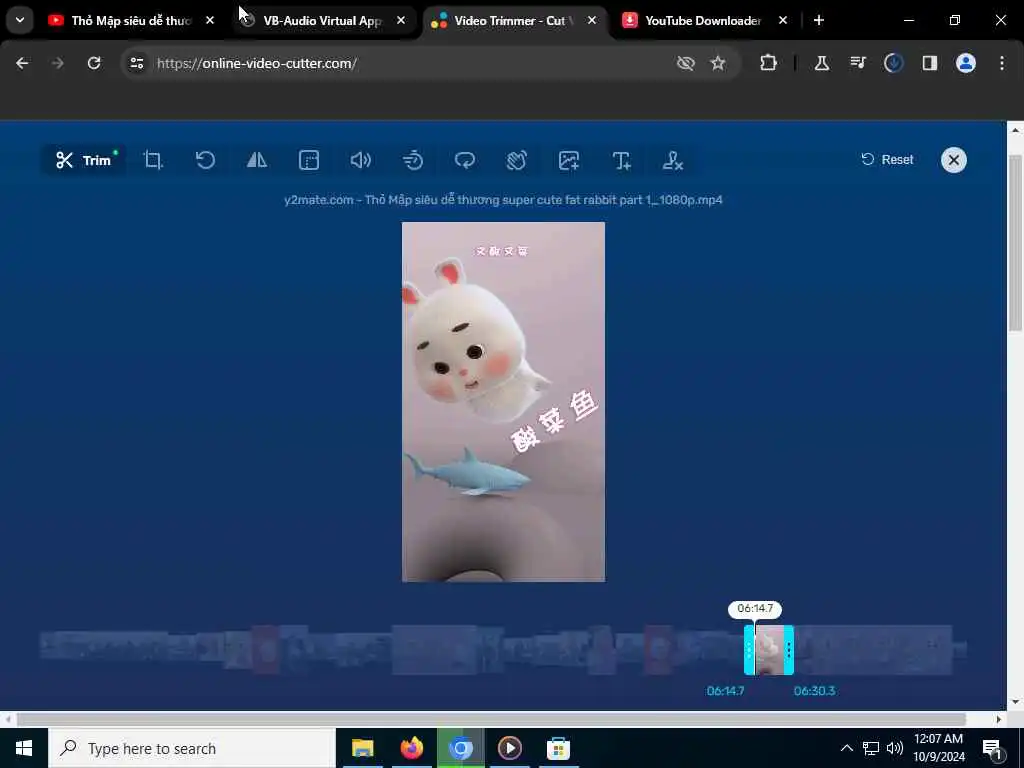Click the left trim handle on timeline

coord(749,650)
